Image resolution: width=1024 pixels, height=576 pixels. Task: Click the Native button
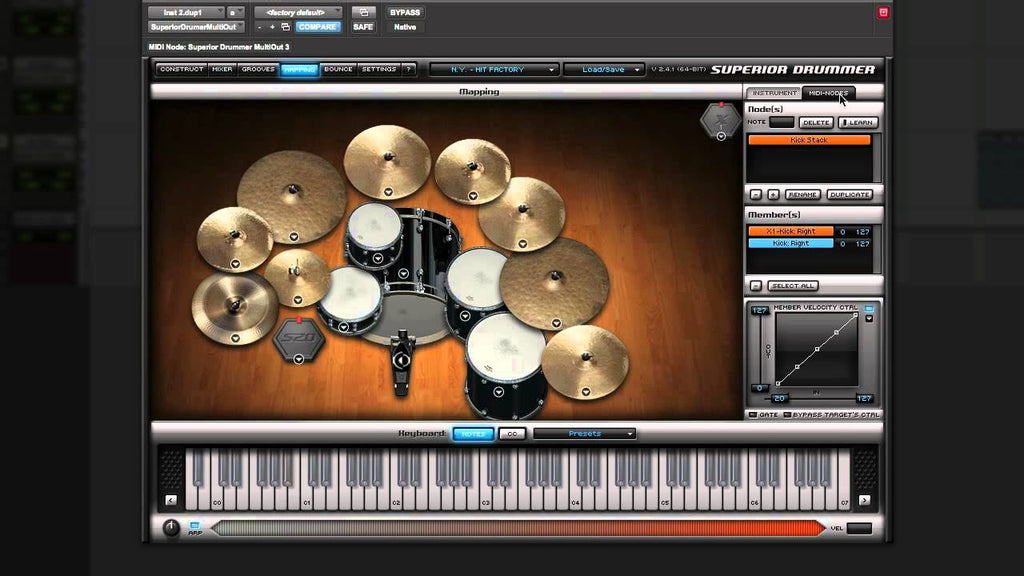pyautogui.click(x=405, y=27)
